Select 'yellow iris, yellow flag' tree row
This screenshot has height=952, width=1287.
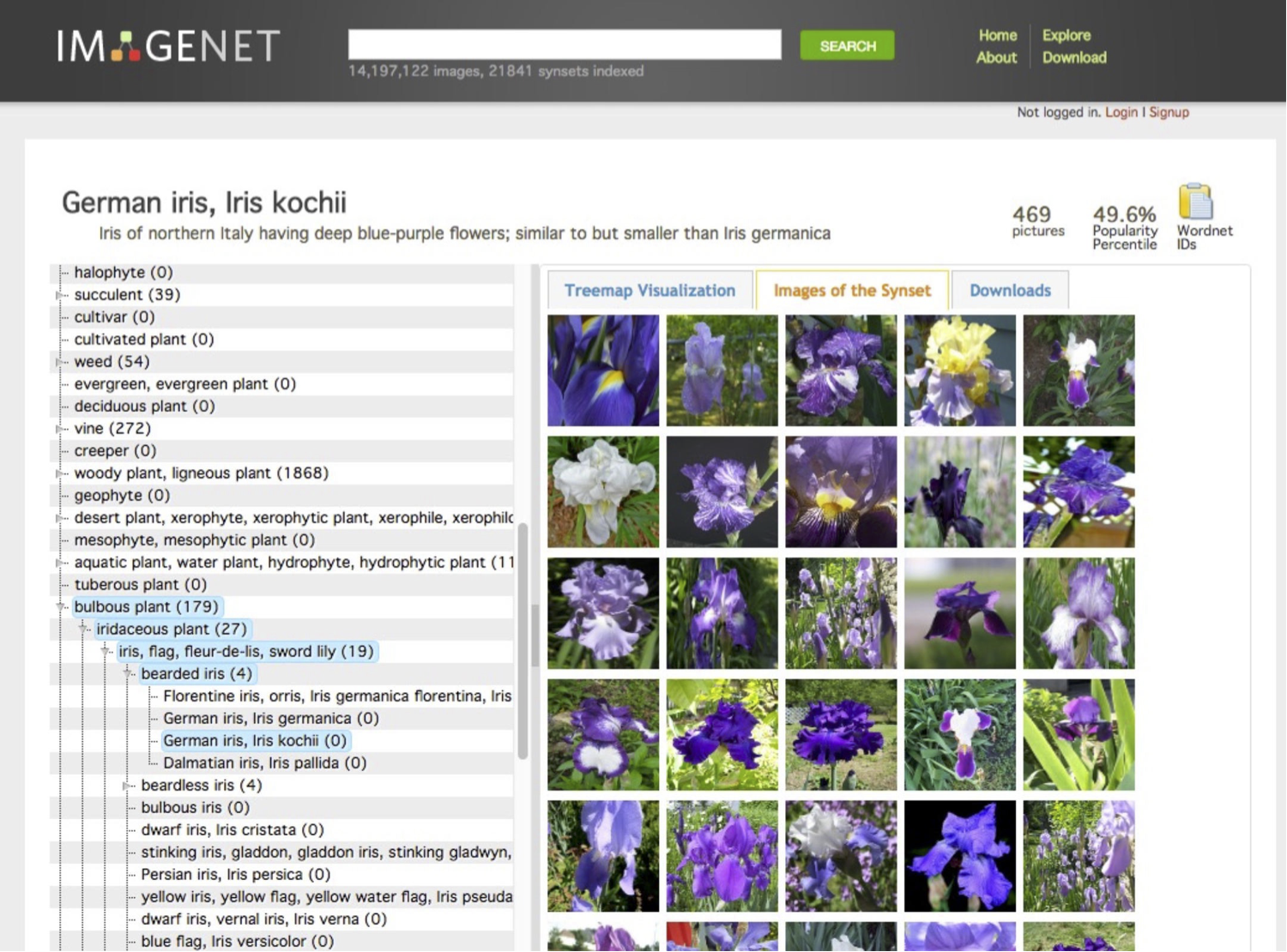pos(326,897)
